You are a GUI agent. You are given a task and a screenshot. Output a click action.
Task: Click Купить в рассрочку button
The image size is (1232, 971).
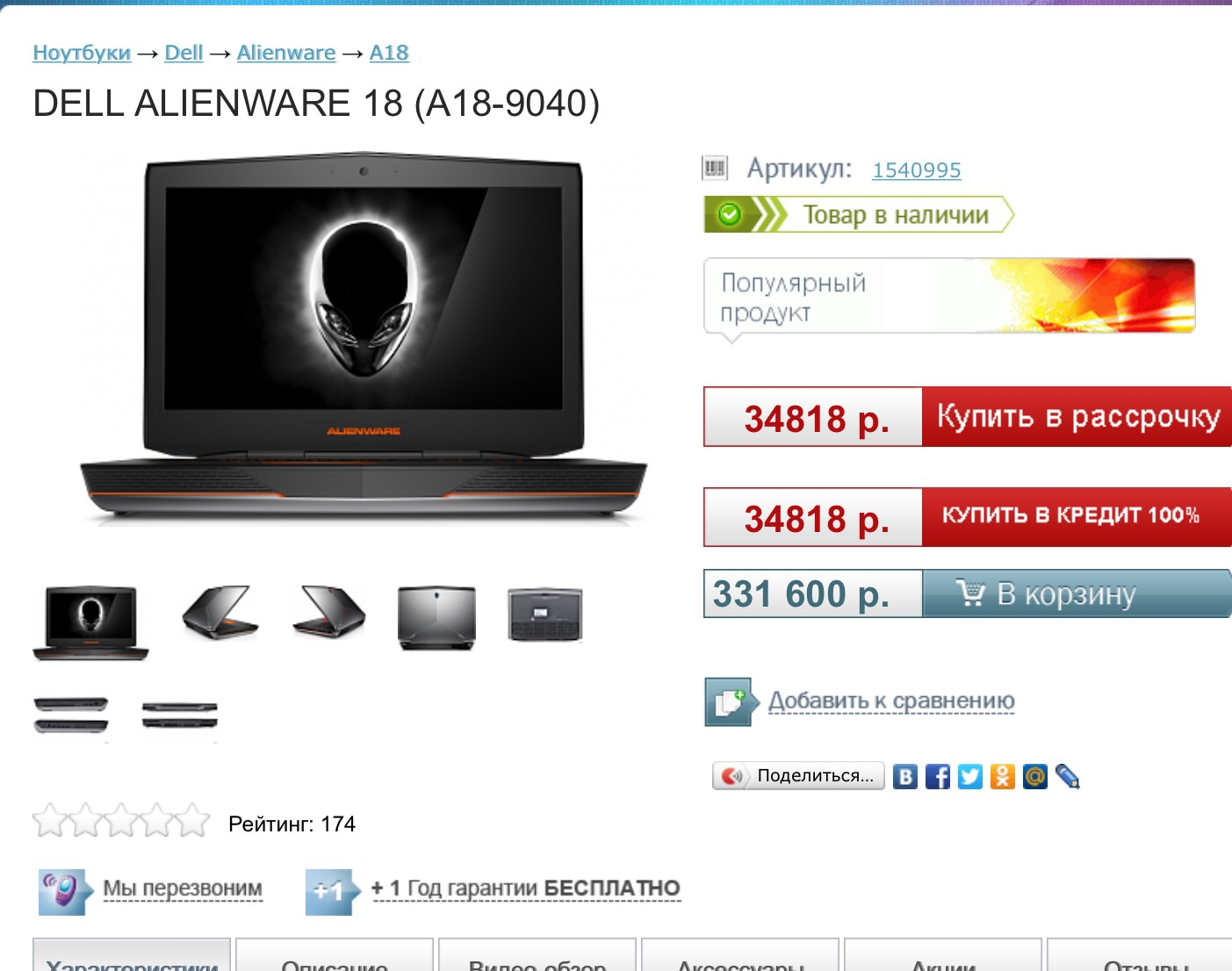coord(1077,416)
